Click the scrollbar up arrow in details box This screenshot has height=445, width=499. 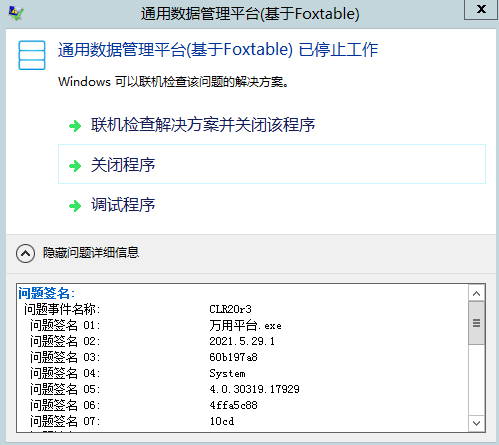click(477, 294)
